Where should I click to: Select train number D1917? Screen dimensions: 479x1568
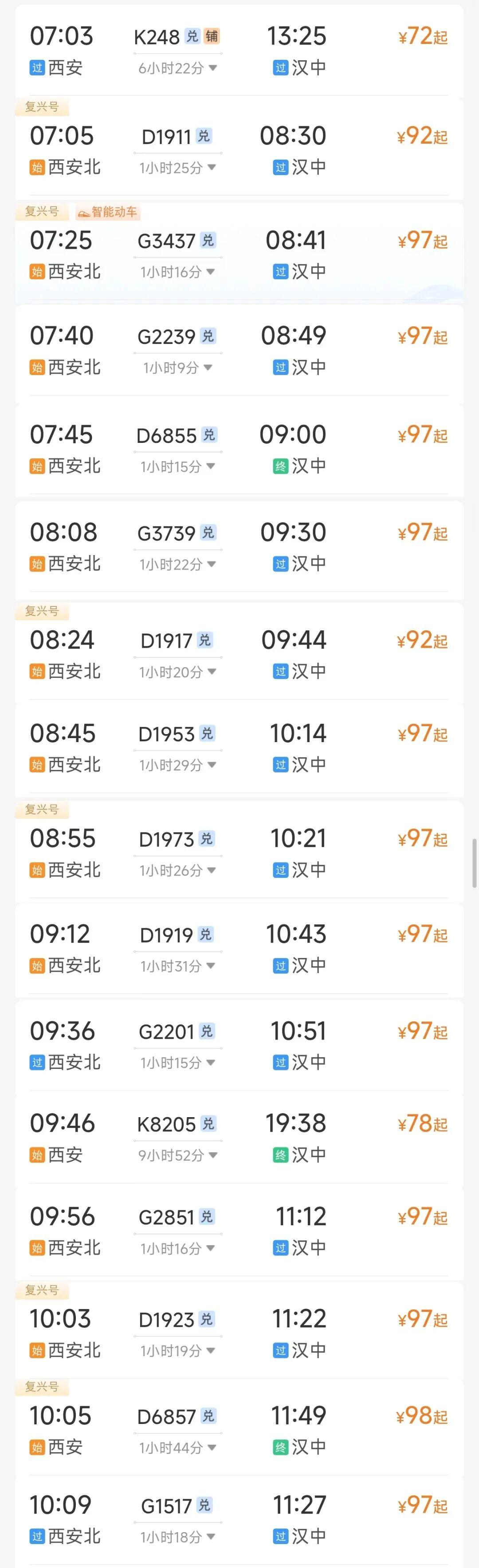pyautogui.click(x=166, y=641)
